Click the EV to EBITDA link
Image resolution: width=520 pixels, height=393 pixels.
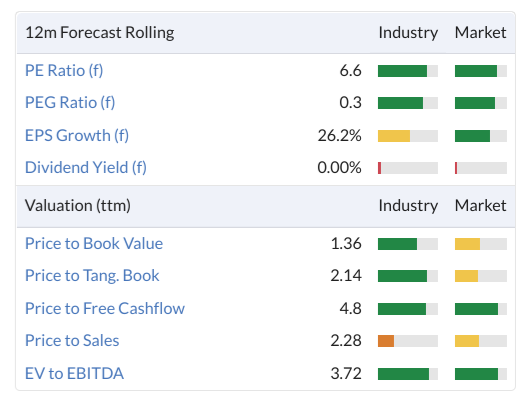click(x=74, y=373)
